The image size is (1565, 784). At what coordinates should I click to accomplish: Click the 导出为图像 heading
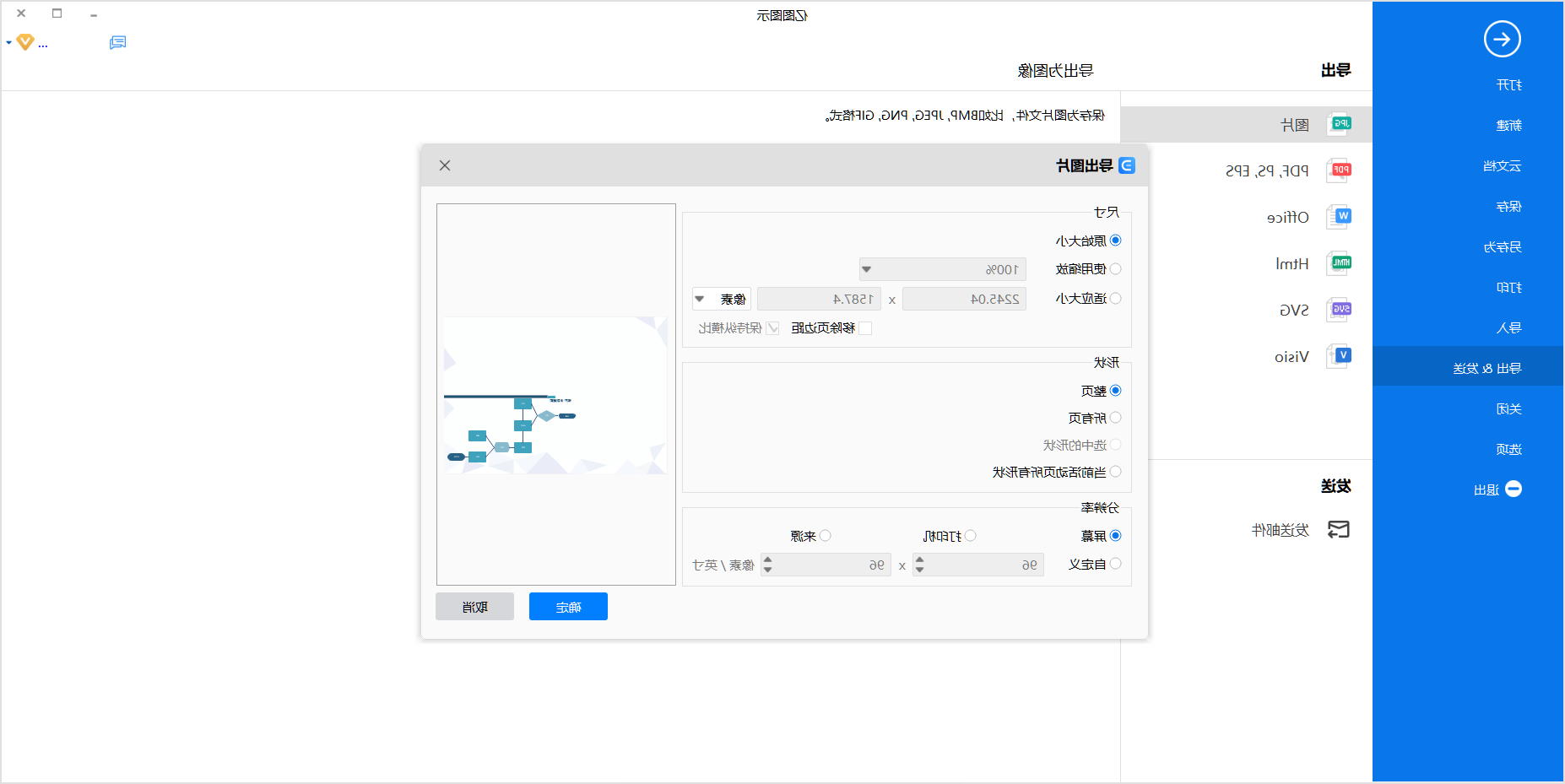click(1055, 71)
